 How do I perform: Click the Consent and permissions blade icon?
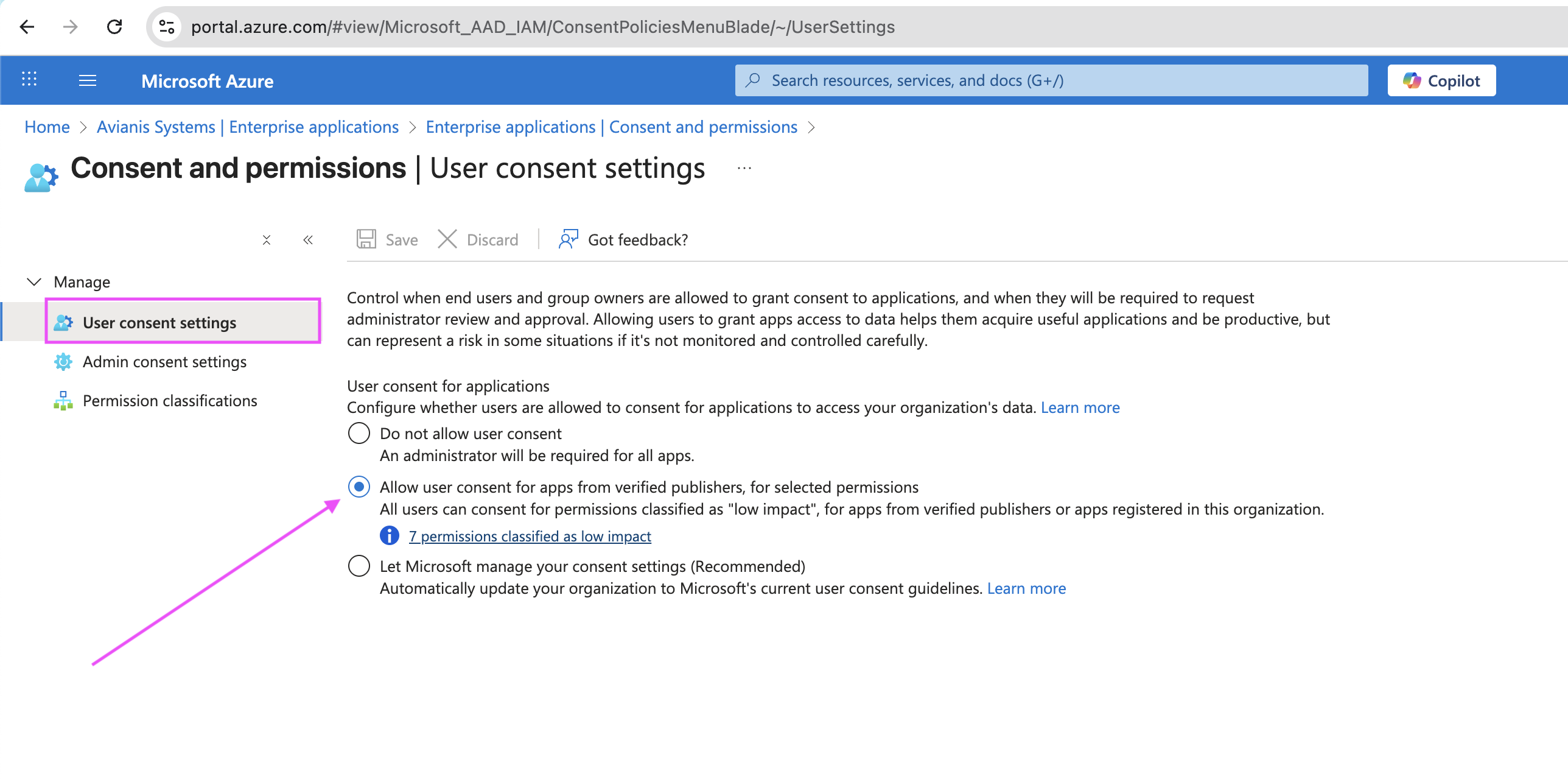coord(41,177)
